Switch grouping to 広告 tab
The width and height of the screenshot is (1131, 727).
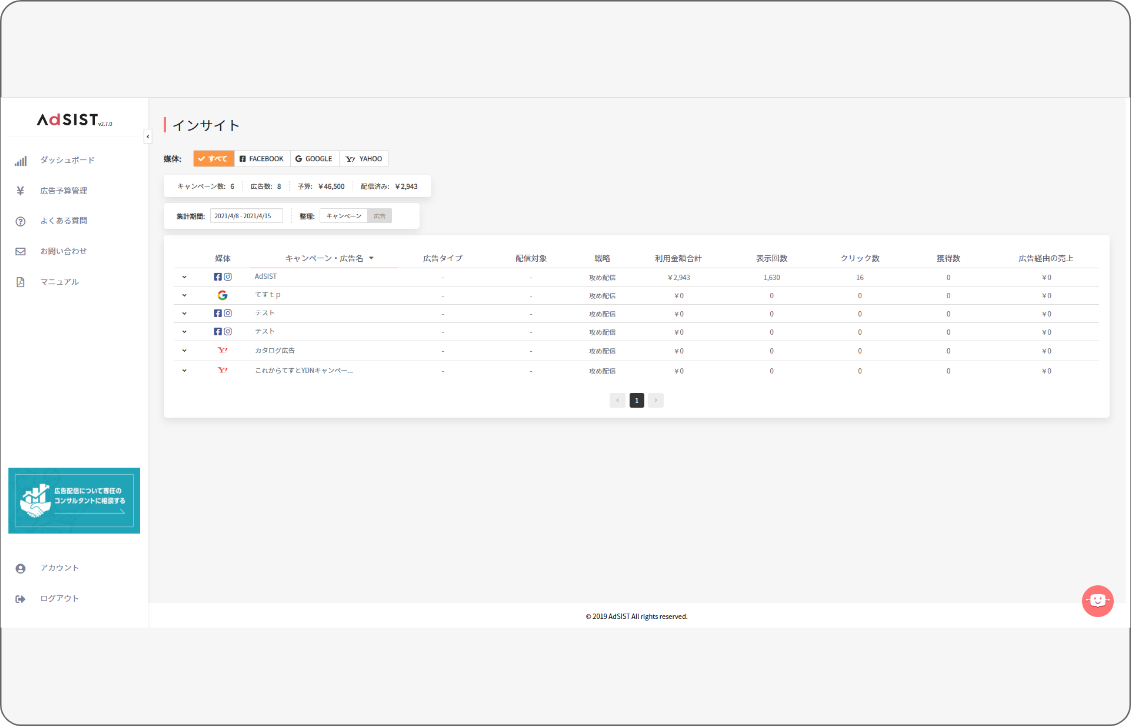pos(380,215)
